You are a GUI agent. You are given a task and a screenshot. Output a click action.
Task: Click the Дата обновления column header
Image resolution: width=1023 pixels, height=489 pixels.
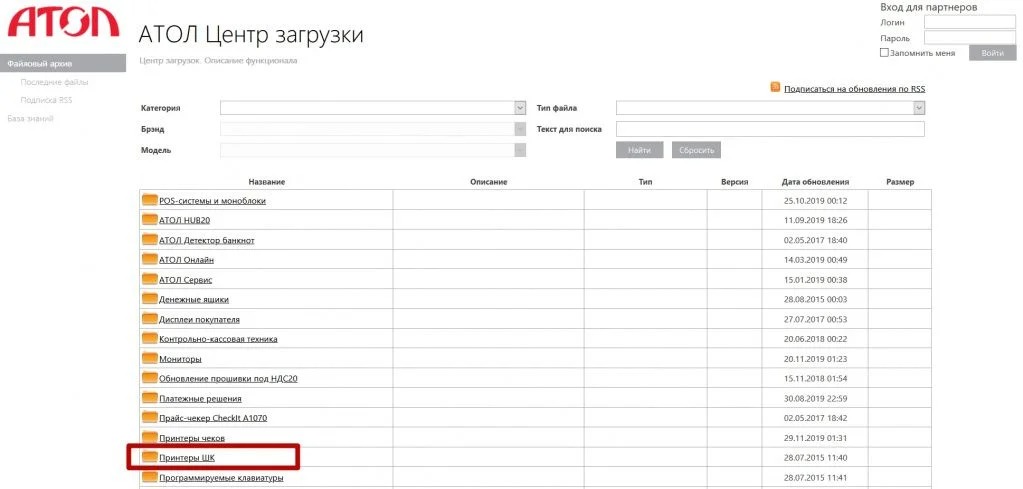[816, 182]
